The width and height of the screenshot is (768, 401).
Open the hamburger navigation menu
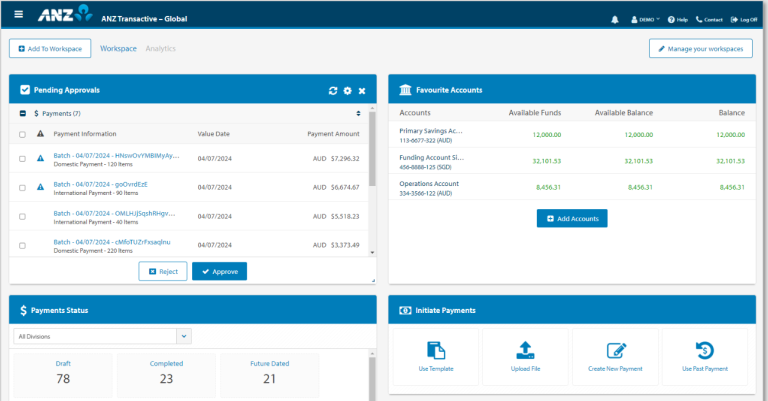(x=19, y=14)
